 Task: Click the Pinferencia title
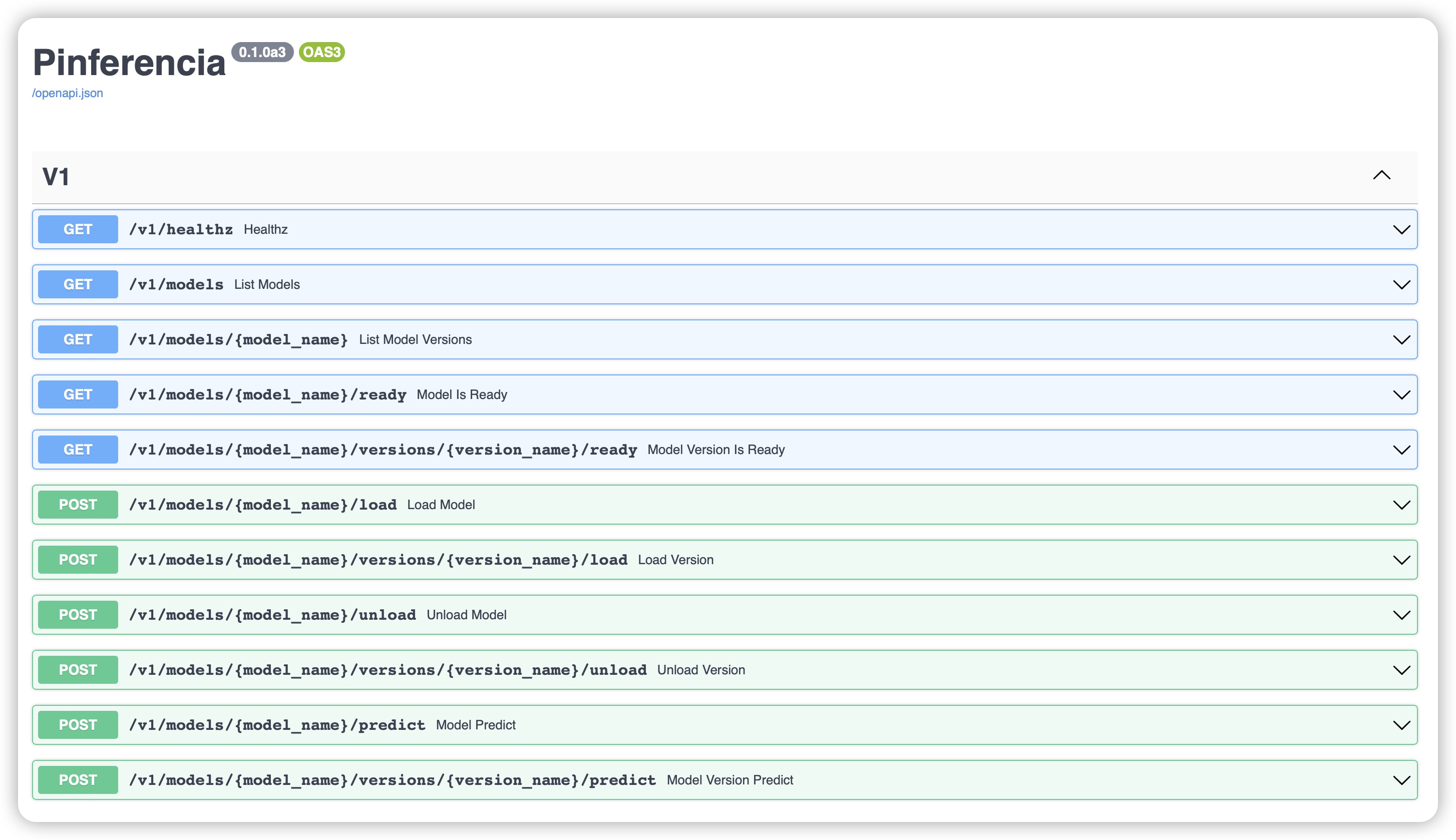(129, 62)
